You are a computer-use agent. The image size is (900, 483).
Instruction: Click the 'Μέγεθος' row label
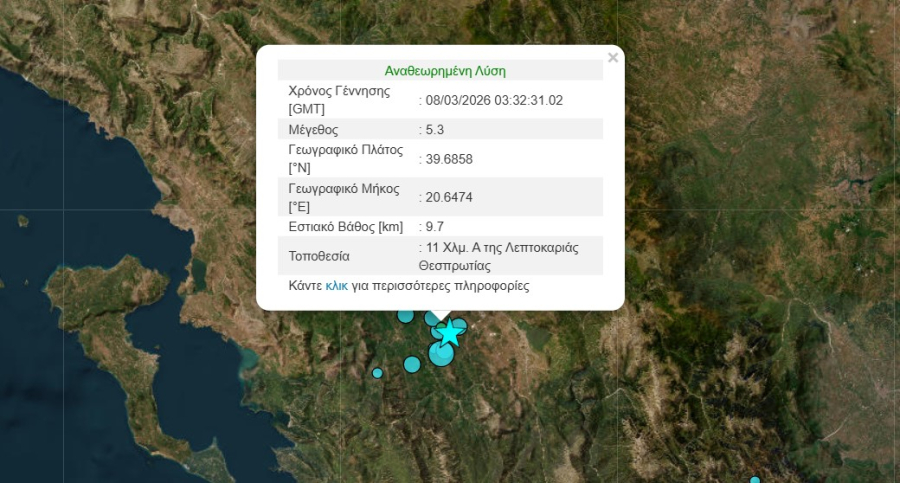tap(313, 130)
